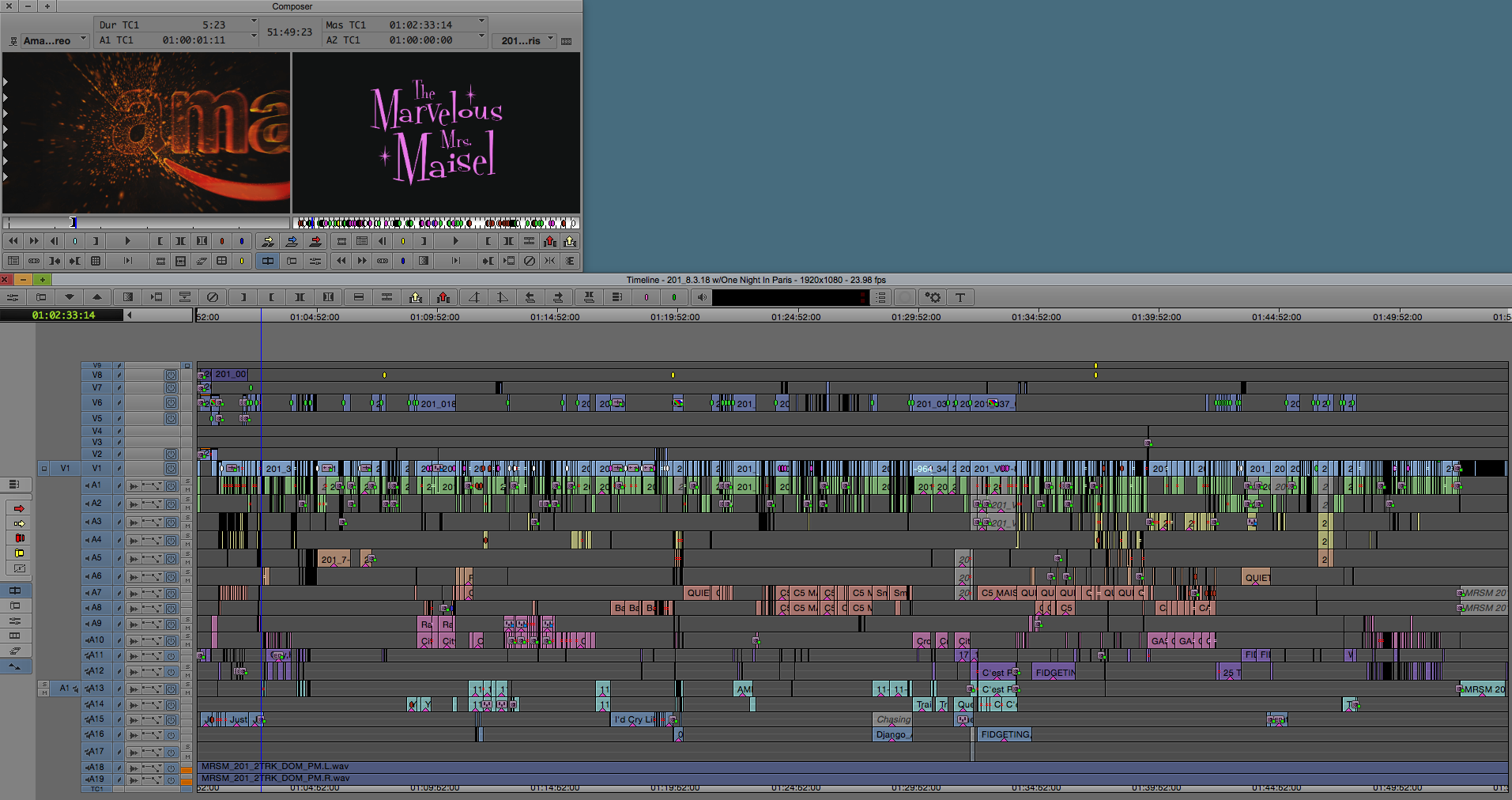Play the record monitor sequence
This screenshot has height=800, width=1512.
pyautogui.click(x=455, y=241)
